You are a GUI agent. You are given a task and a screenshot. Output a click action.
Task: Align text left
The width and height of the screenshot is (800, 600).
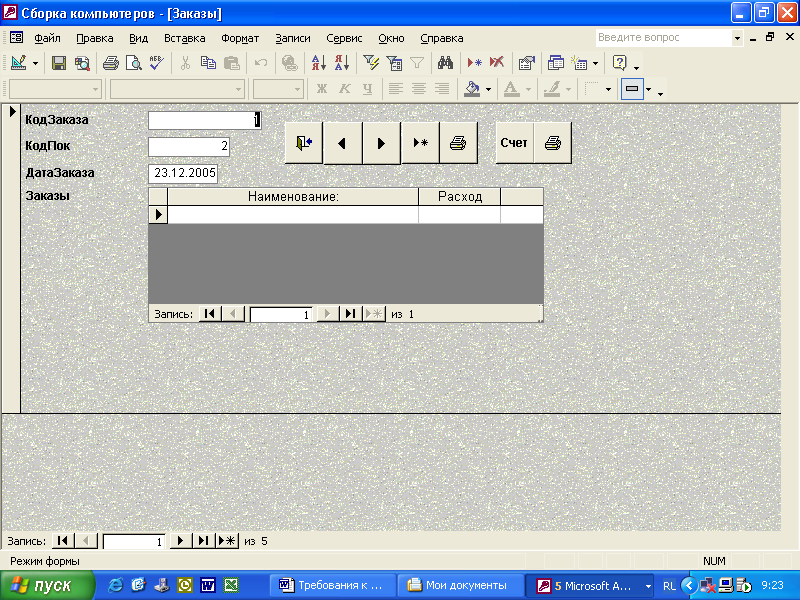coord(395,89)
